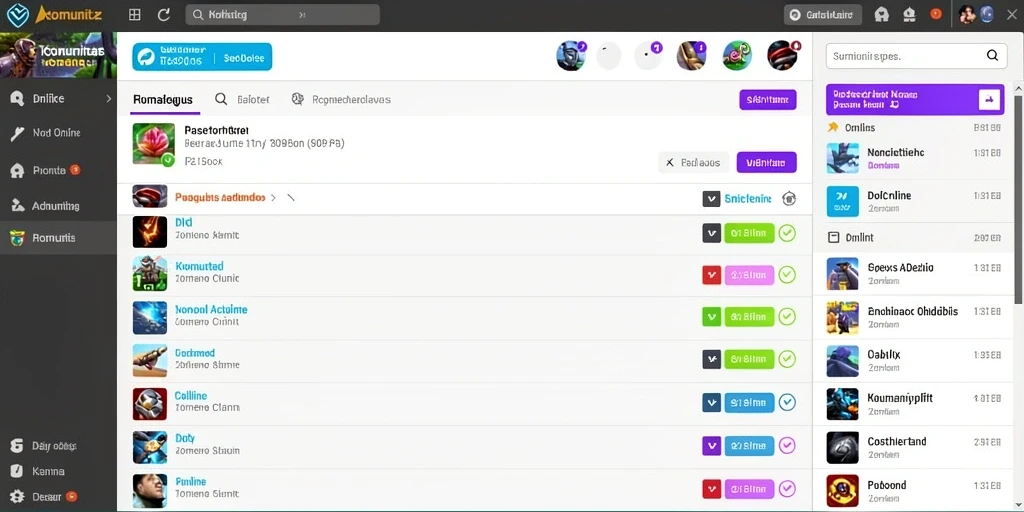The width and height of the screenshot is (1024, 512).
Task: Open the home icon in top-right header
Action: [x=882, y=14]
